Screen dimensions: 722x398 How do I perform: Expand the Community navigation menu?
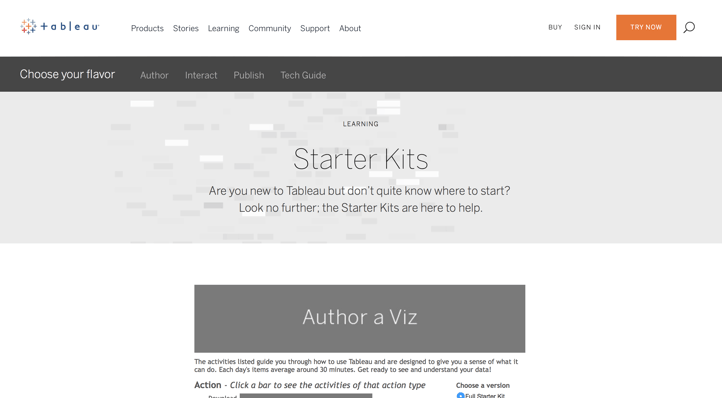click(270, 29)
